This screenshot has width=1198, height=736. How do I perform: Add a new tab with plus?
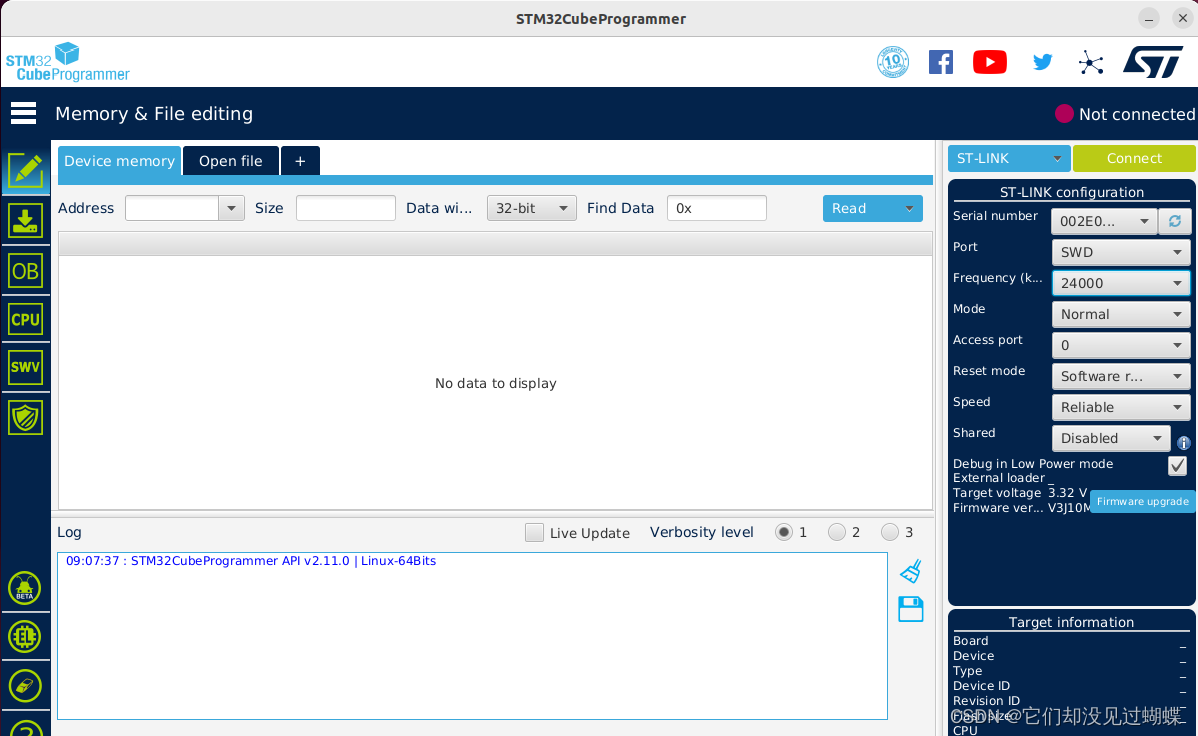(x=300, y=161)
